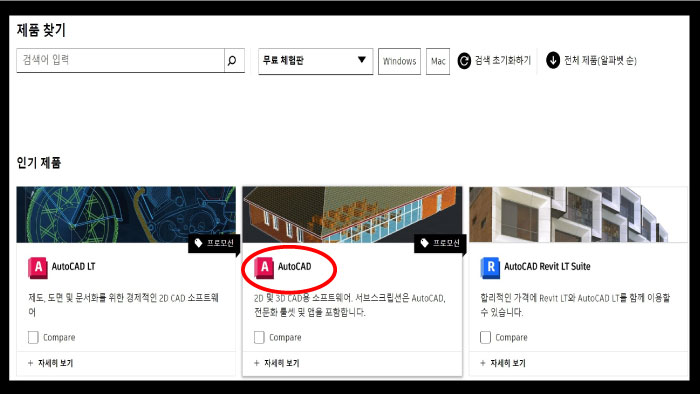The width and height of the screenshot is (700, 394).
Task: Expand 자세히 보기 under AutoCAD Revit LT Suite
Action: pyautogui.click(x=503, y=363)
